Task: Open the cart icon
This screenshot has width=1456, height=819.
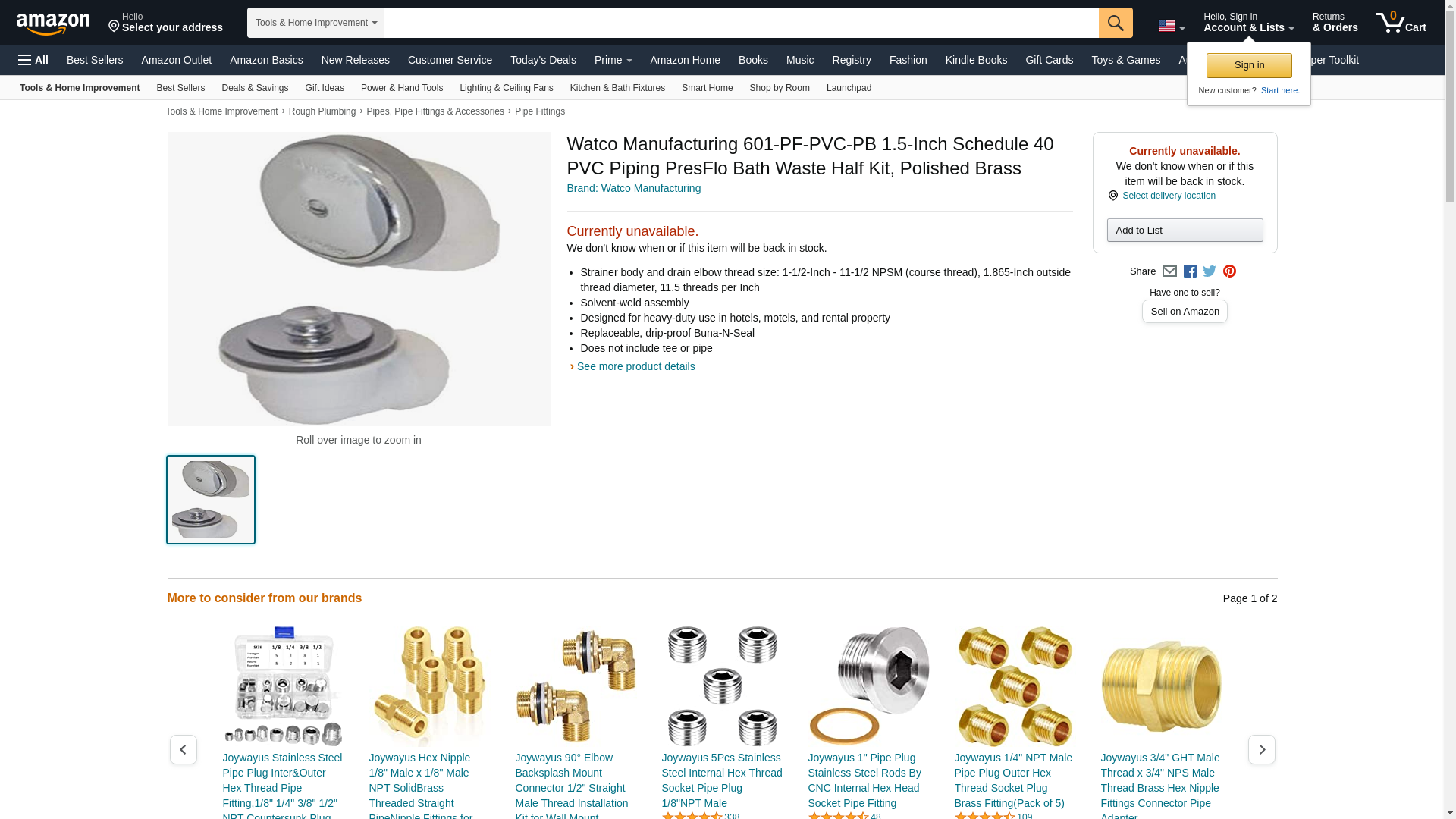Action: [1401, 22]
